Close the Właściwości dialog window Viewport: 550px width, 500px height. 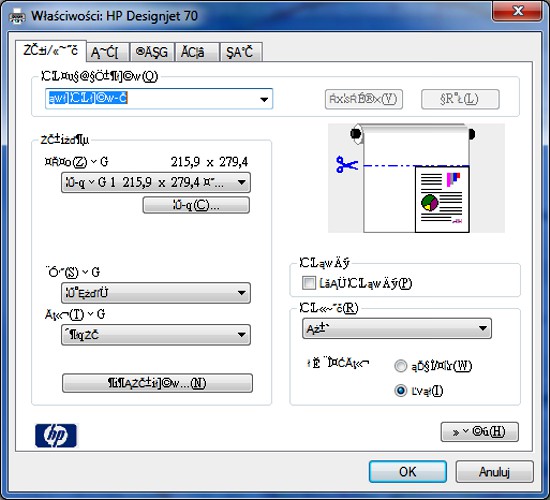click(517, 11)
